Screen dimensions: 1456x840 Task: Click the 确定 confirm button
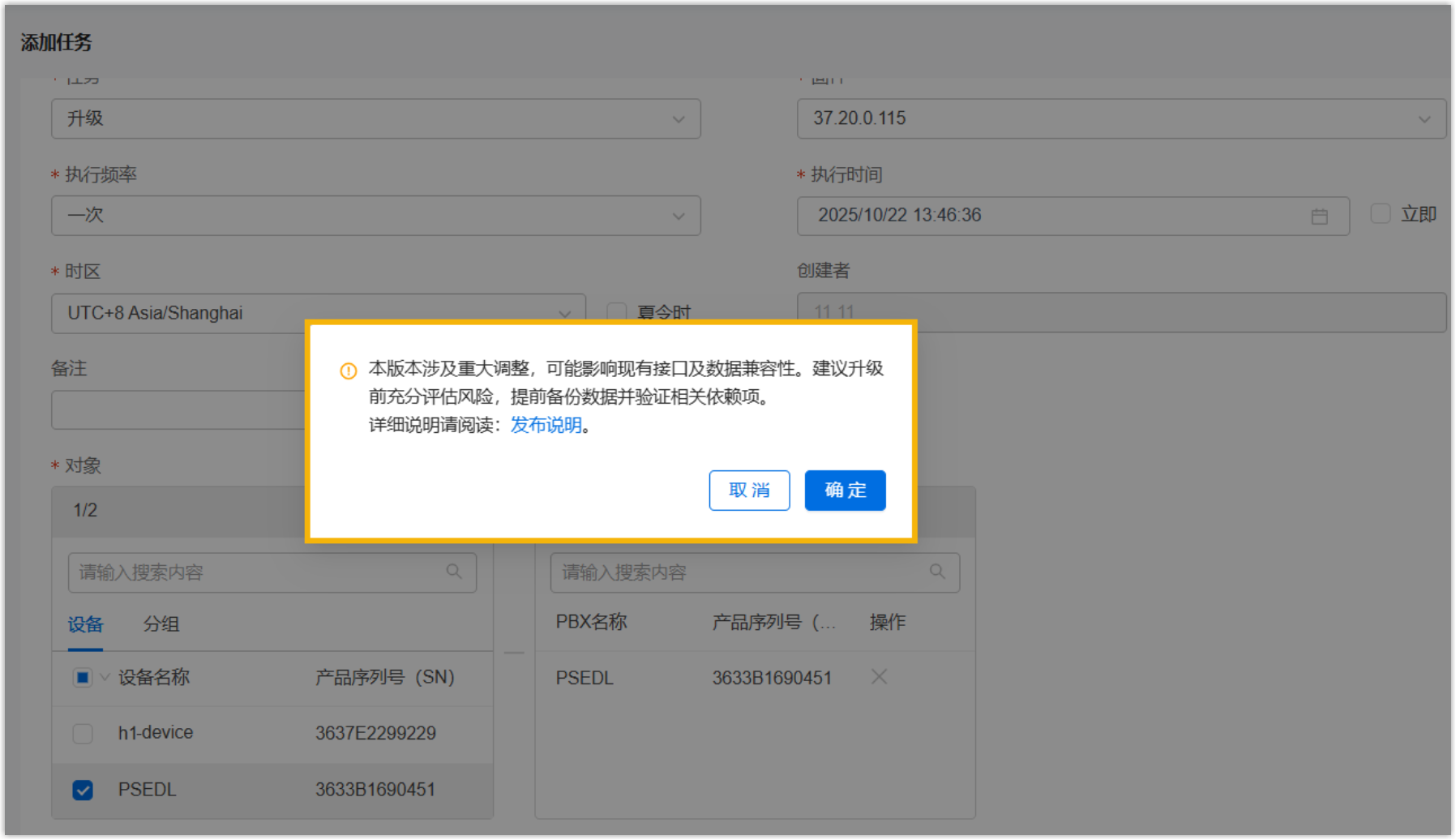click(845, 491)
